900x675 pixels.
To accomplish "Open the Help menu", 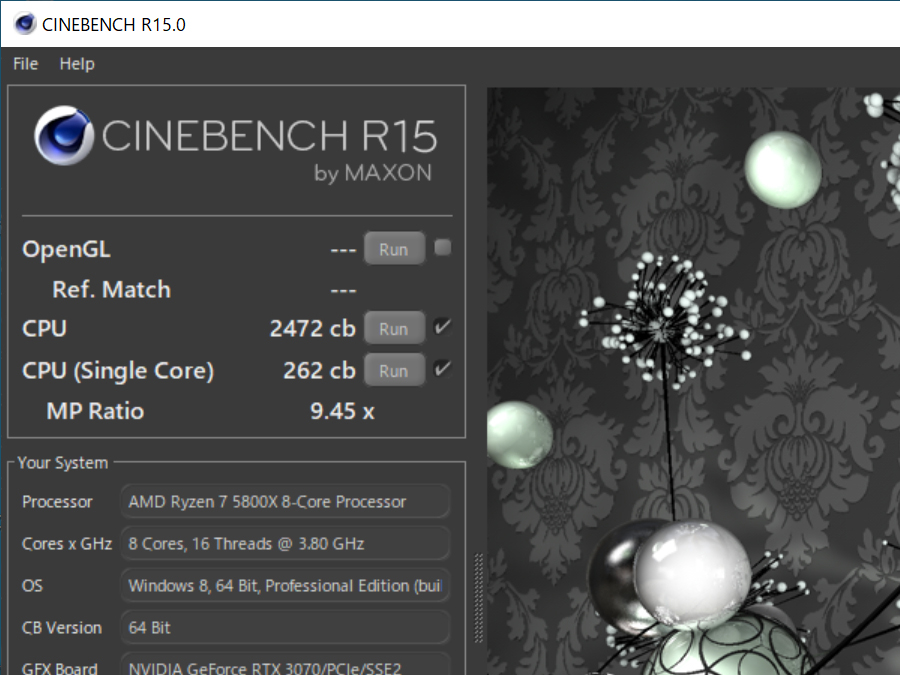I will pyautogui.click(x=77, y=64).
